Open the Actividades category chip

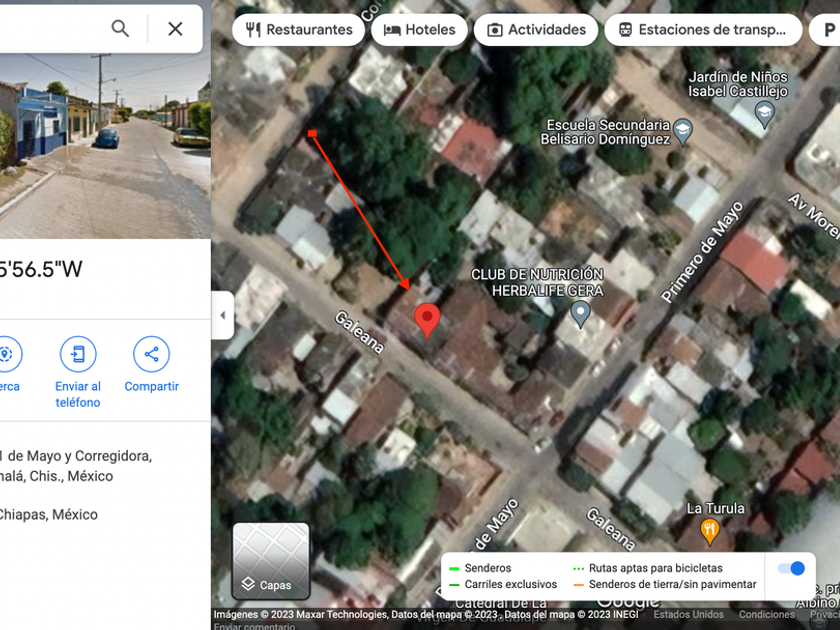pos(536,29)
